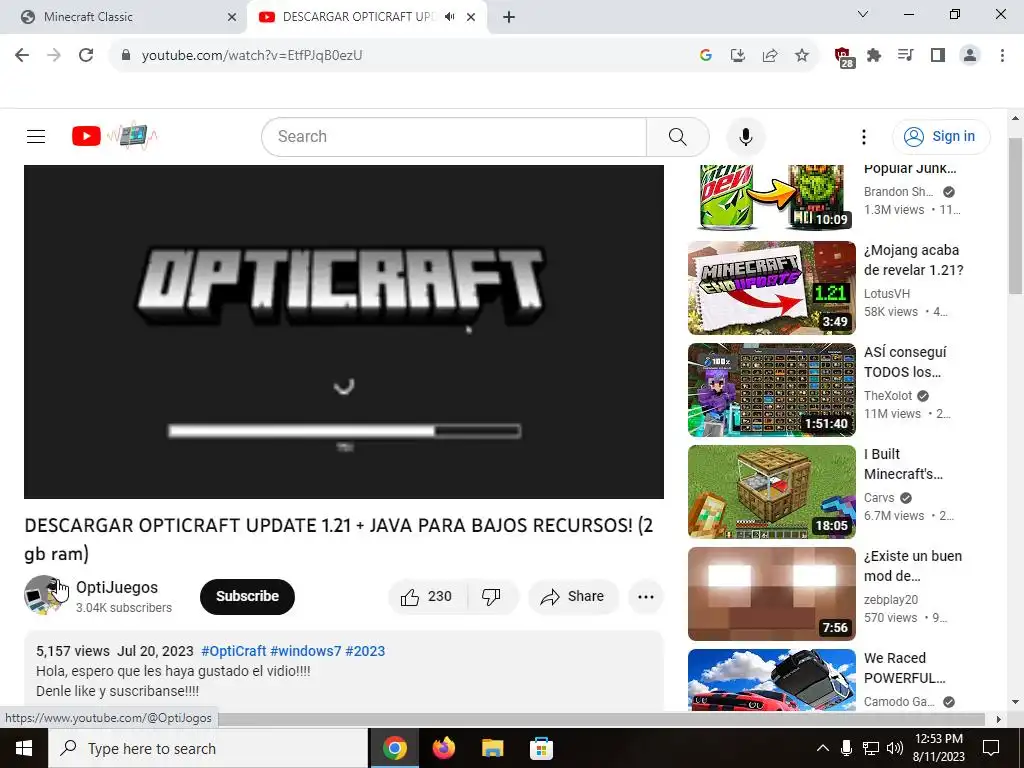The image size is (1024, 768).
Task: View site info via lock icon
Action: point(126,56)
